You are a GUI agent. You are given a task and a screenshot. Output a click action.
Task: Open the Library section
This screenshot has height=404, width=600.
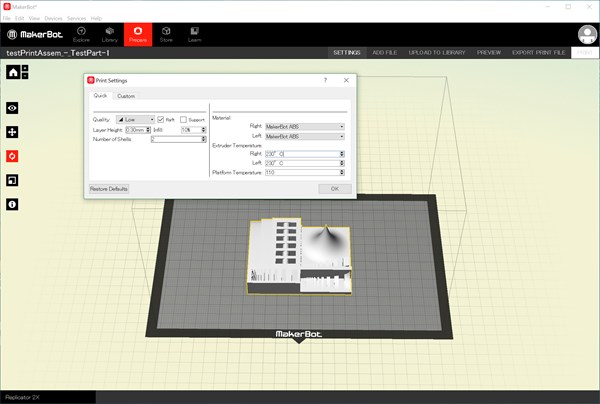tap(109, 34)
